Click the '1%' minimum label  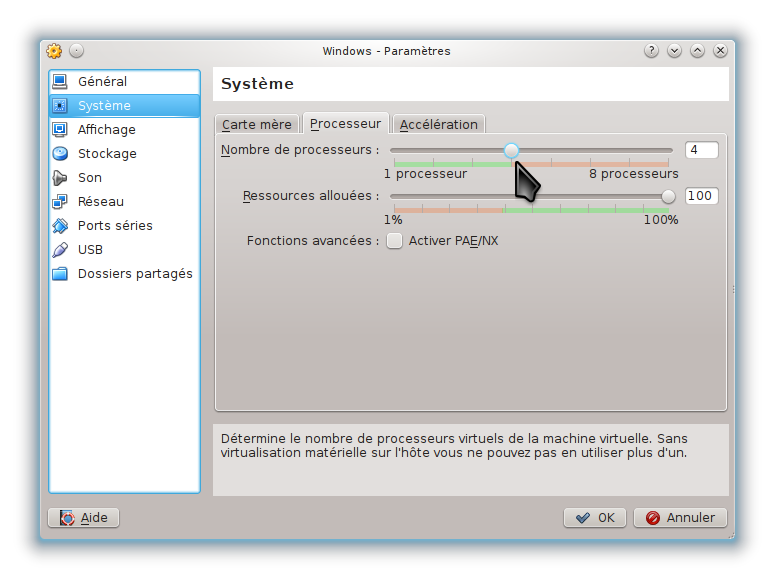(x=393, y=220)
